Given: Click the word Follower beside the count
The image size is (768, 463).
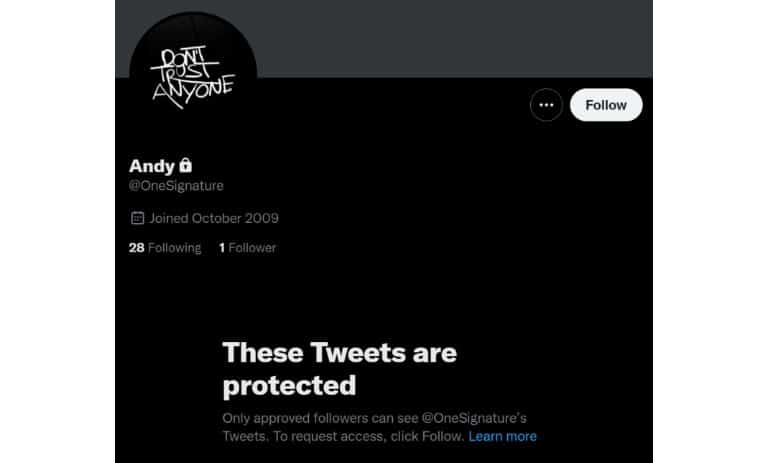Looking at the screenshot, I should (252, 248).
